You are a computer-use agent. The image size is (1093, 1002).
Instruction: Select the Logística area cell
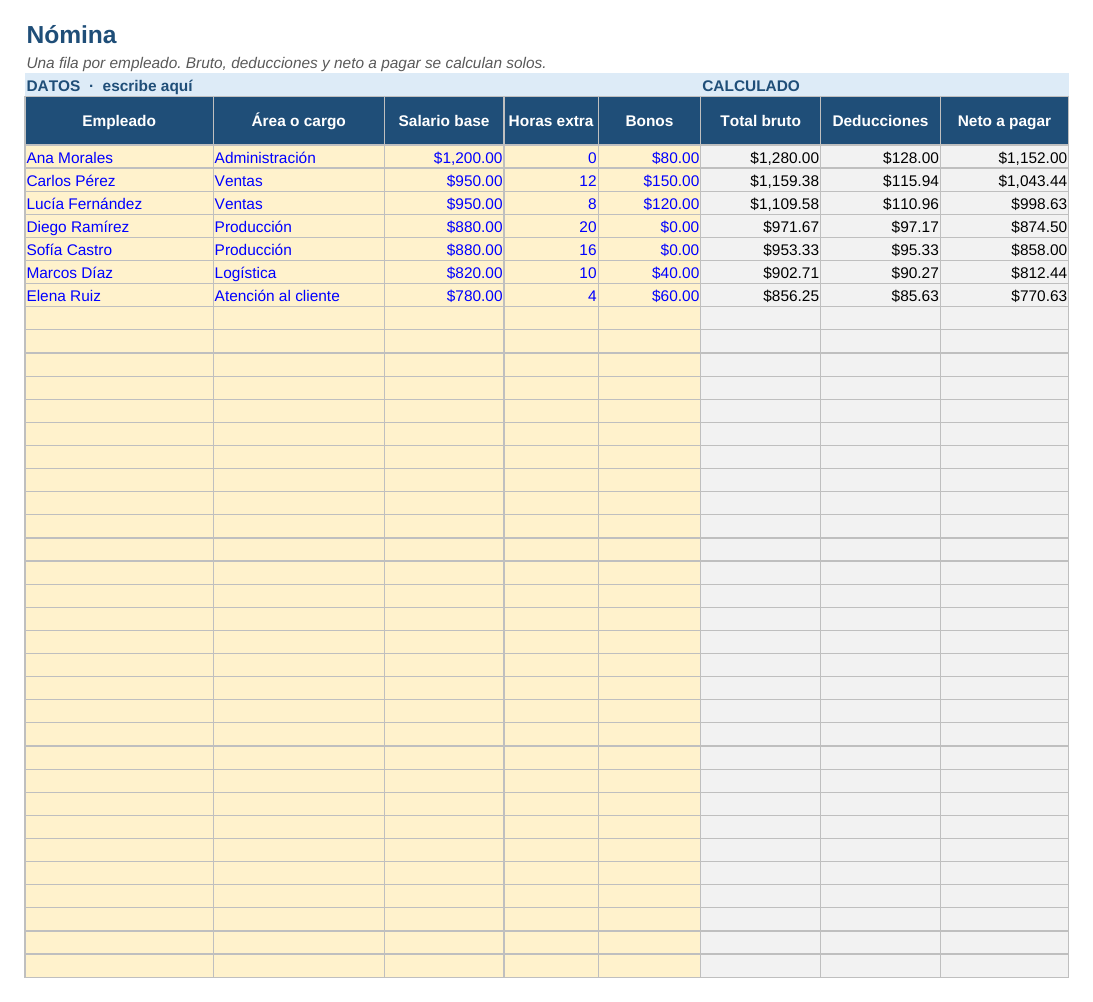(298, 273)
